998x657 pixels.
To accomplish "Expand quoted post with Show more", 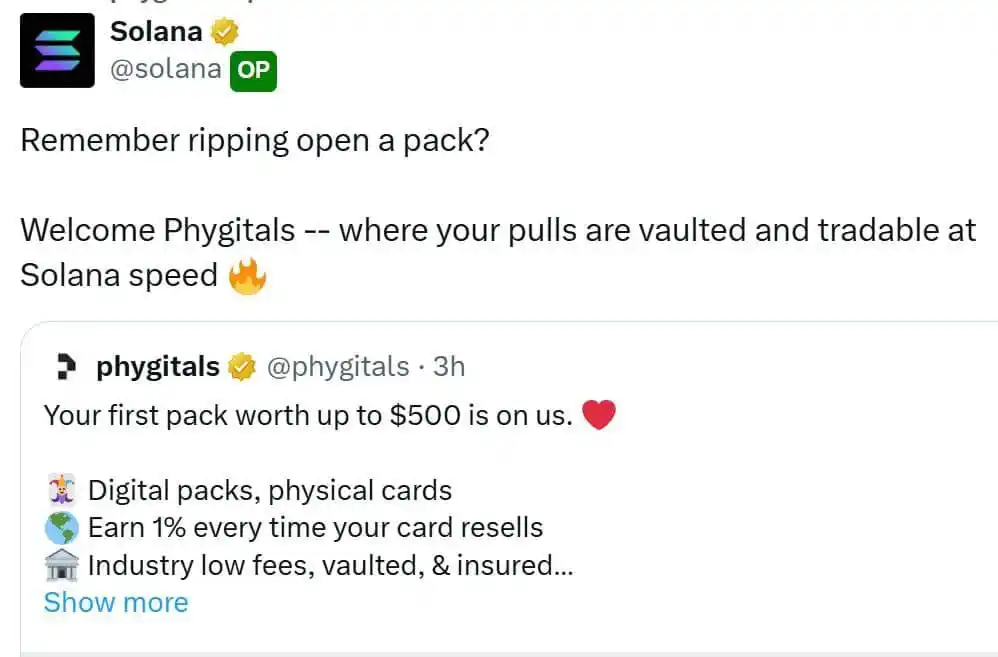I will click(116, 603).
